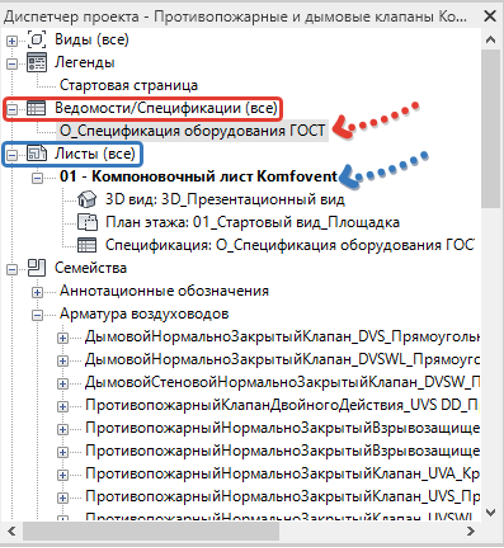Click the Листы (все) sheets icon
This screenshot has height=548, width=504.
[37, 153]
